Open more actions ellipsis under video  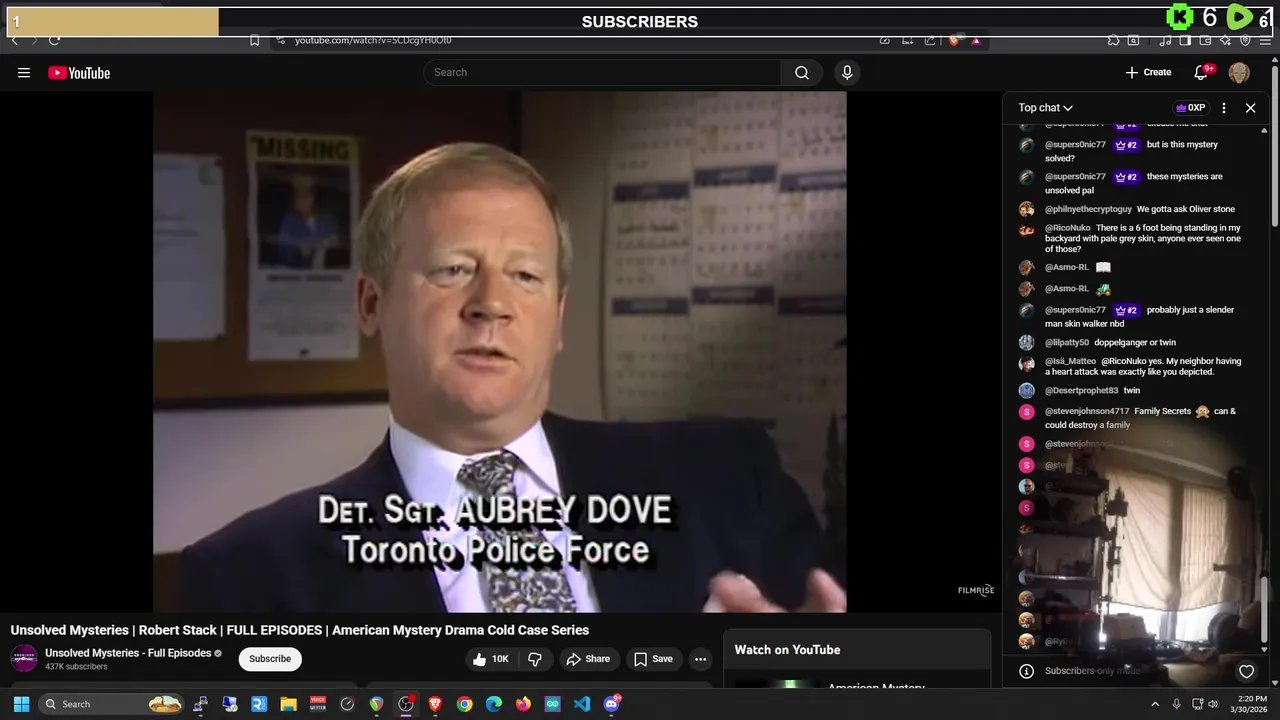[700, 659]
